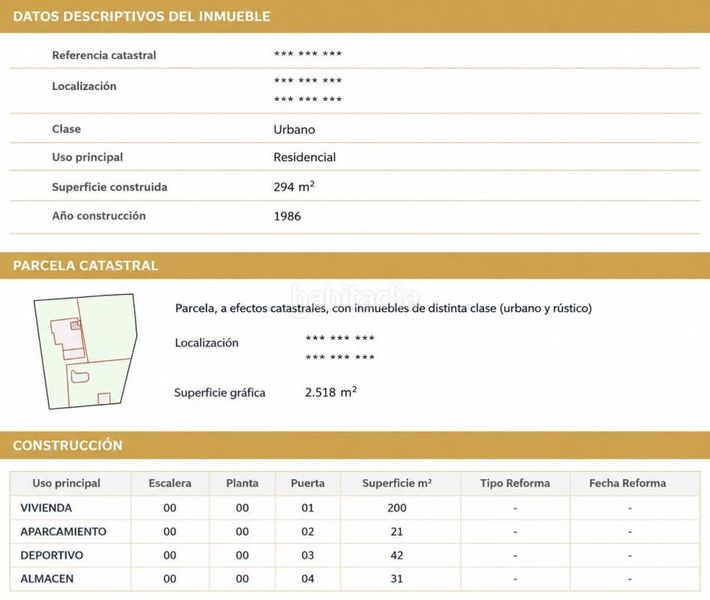The height and width of the screenshot is (600, 710).
Task: Click the 'Uso principal' table column header
Action: [x=67, y=483]
